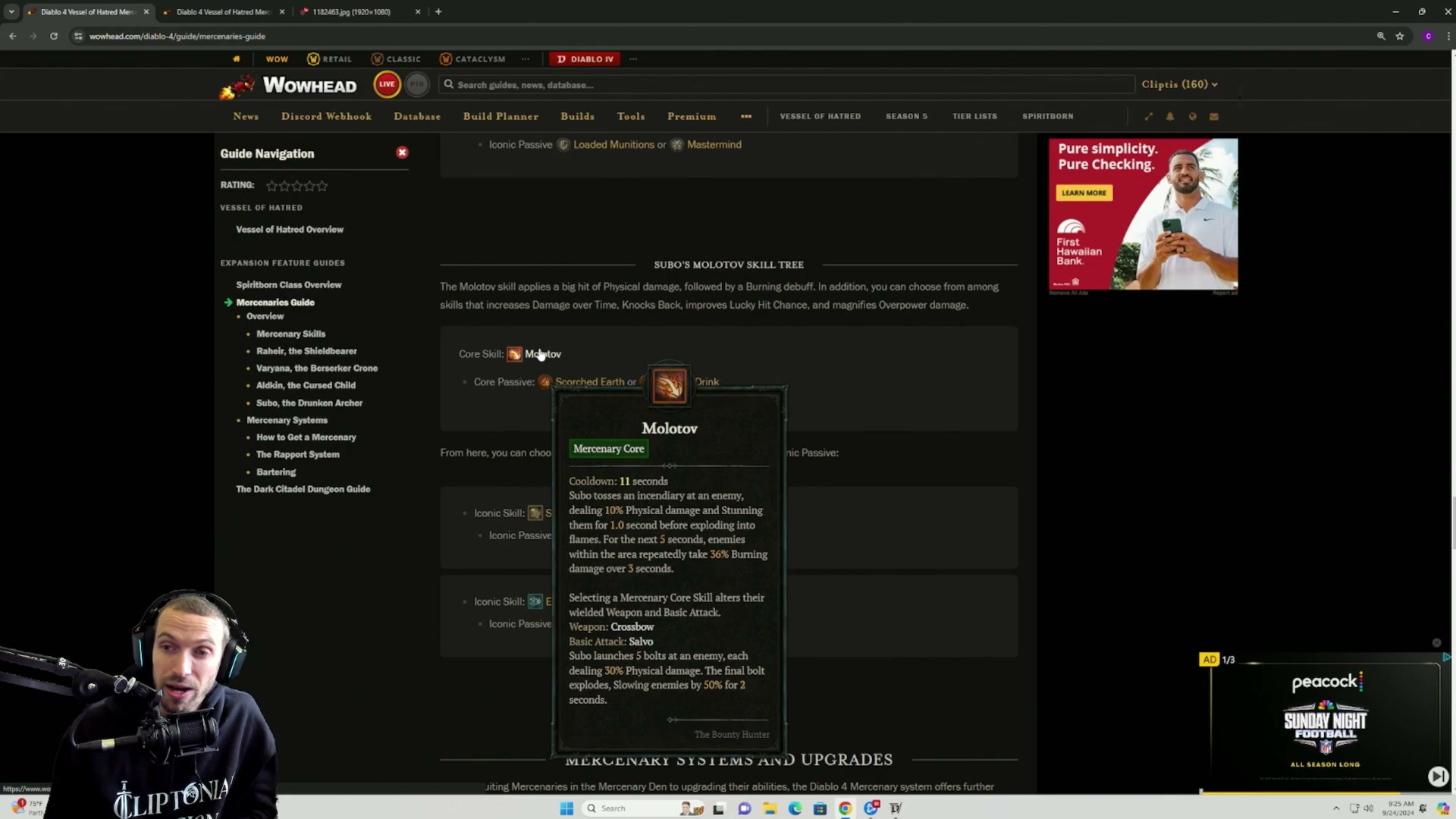The image size is (1456, 819).
Task: Jump to How to Get a Mercenary
Action: 306,438
